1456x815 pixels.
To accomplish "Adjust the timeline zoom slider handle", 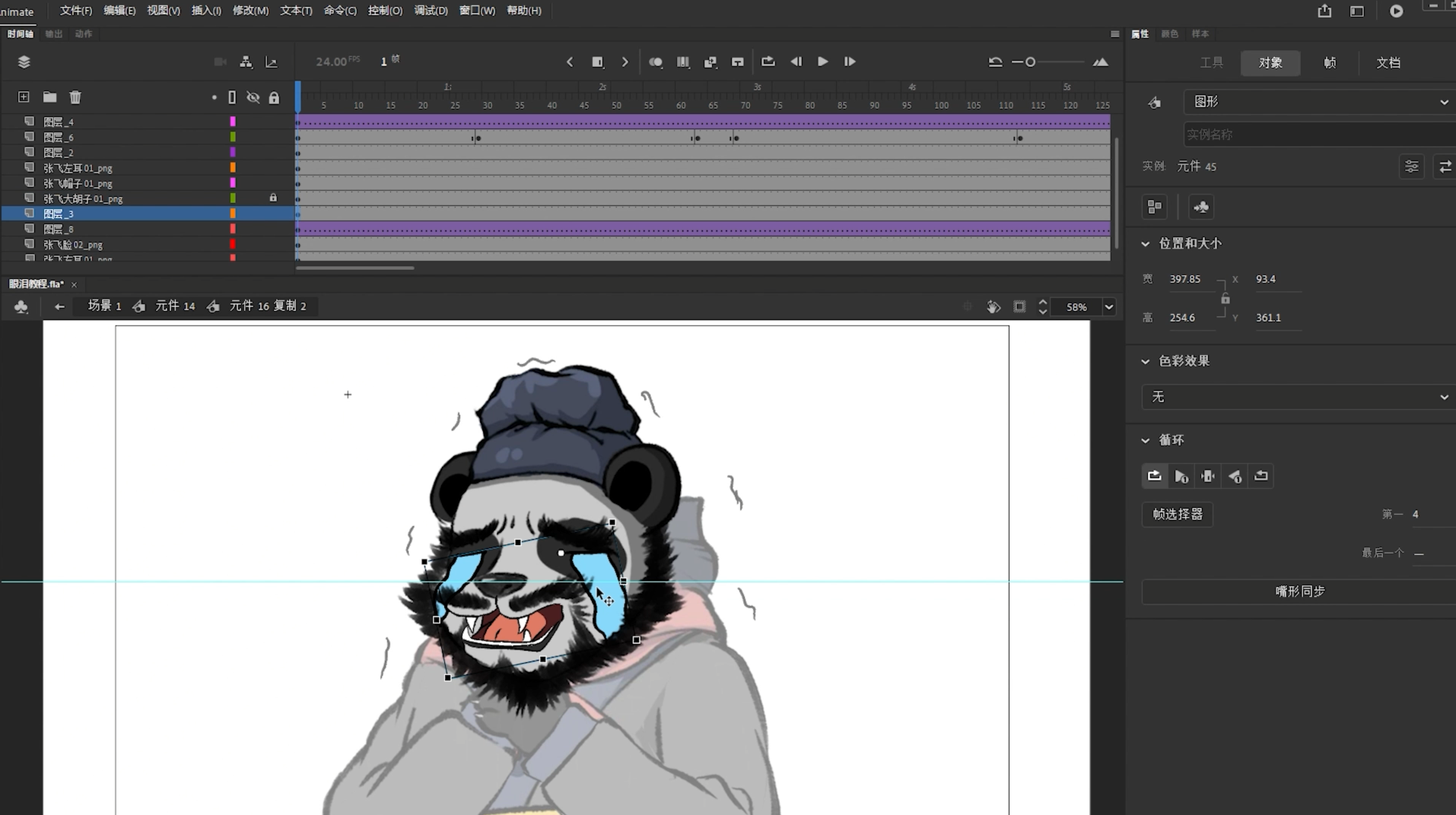I will pyautogui.click(x=1030, y=62).
